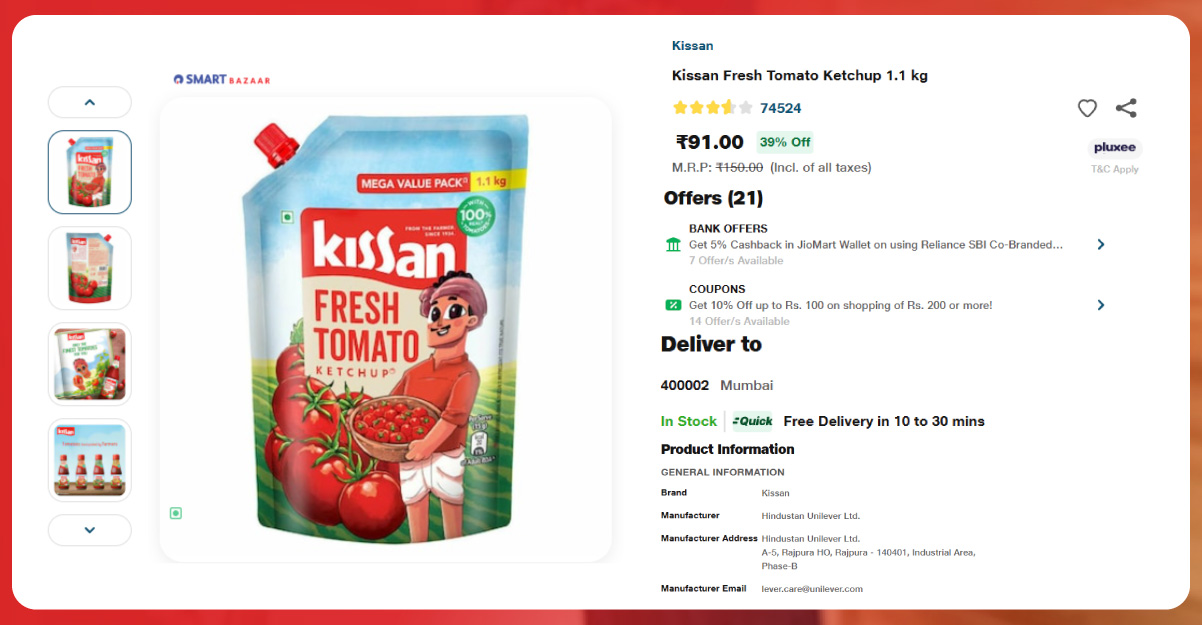
Task: Expand the Bank Offers section via its chevron
Action: [x=1101, y=243]
